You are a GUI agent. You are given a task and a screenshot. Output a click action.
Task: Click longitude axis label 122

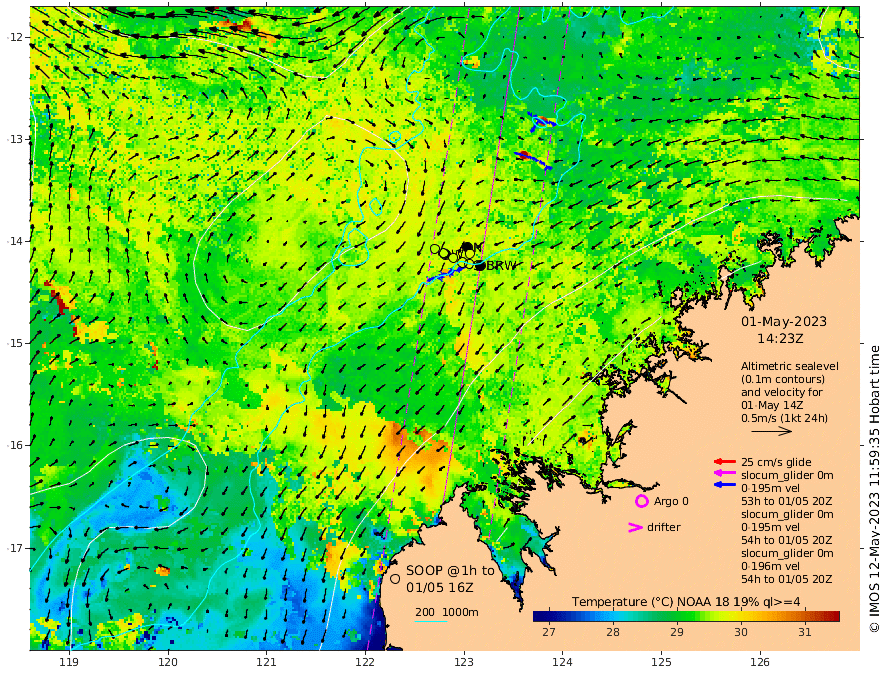[x=365, y=663]
